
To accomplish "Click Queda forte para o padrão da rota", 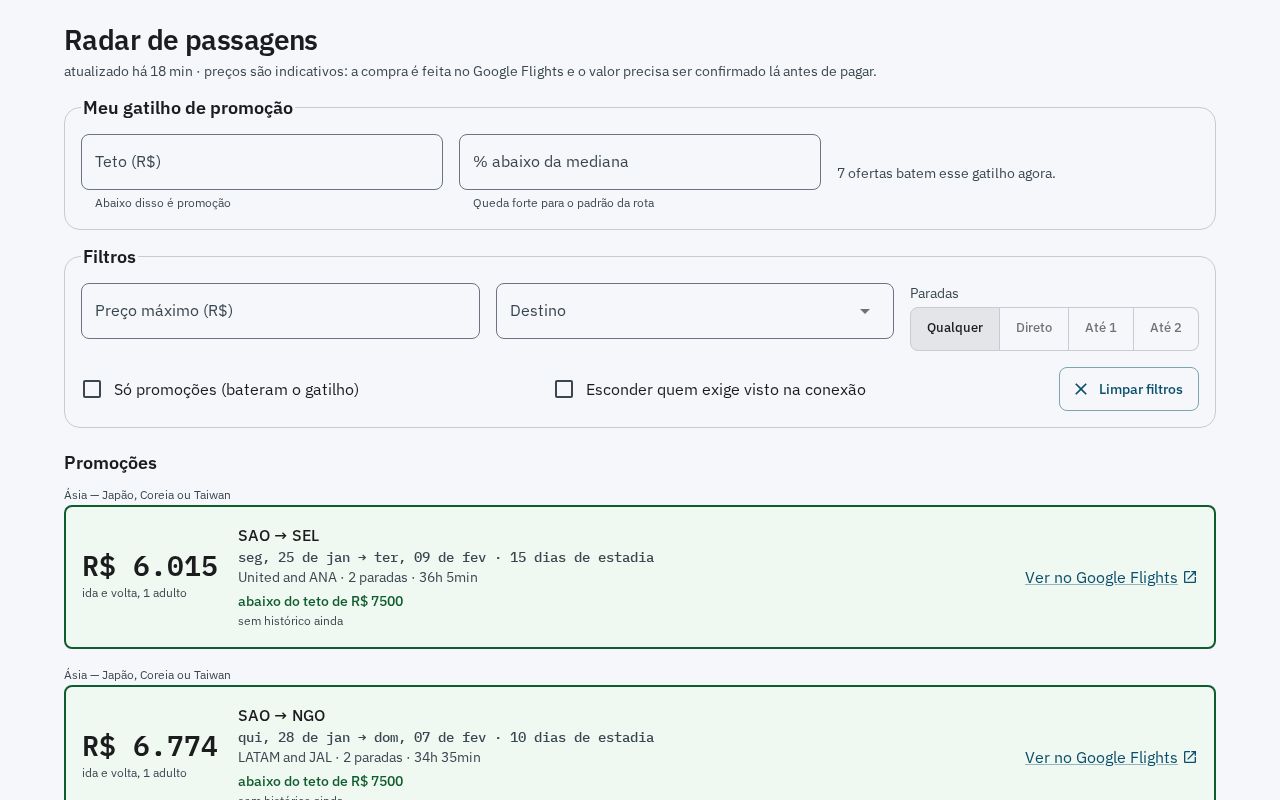I will [564, 203].
